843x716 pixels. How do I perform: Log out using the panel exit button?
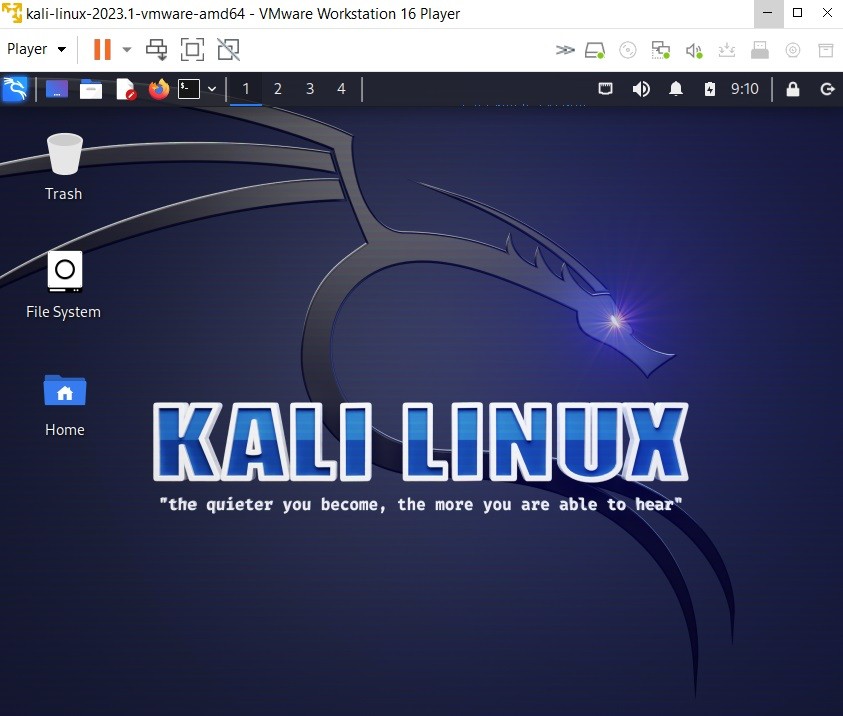tap(827, 88)
